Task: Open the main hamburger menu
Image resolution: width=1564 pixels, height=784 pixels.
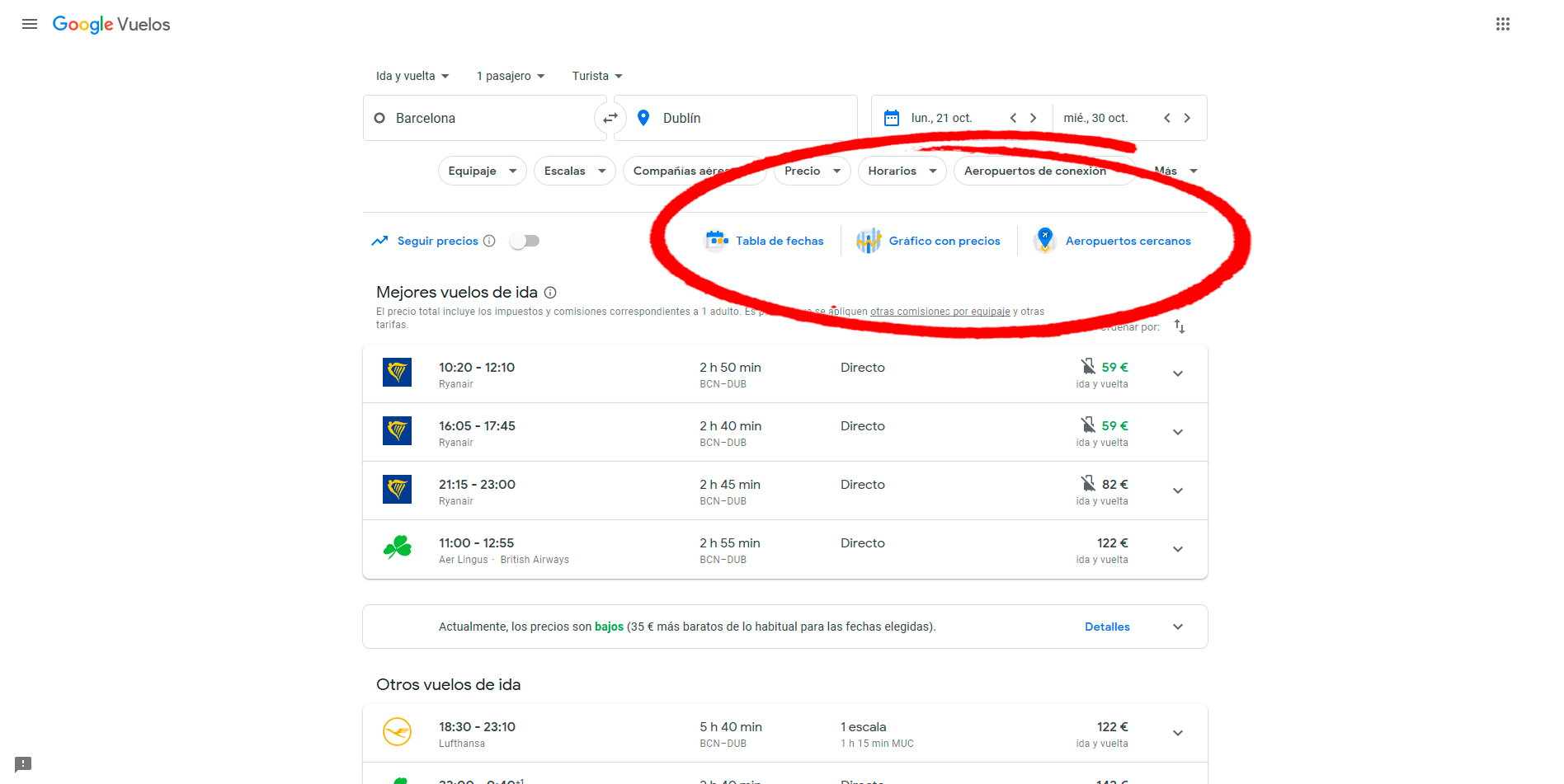Action: coord(30,24)
